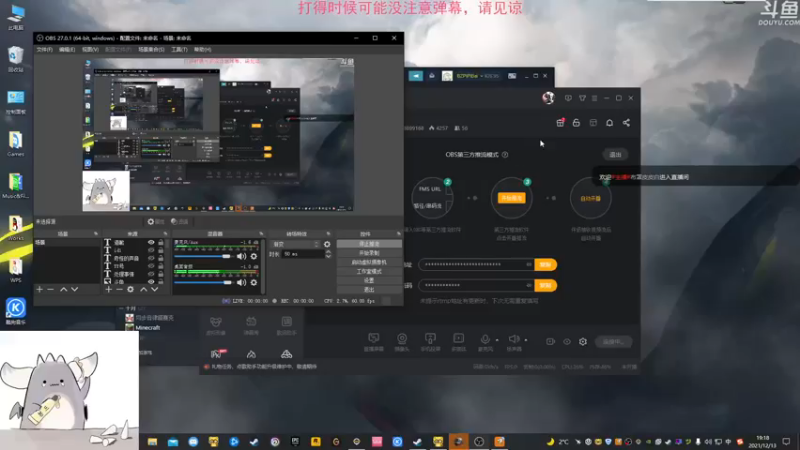Open source properties gear in sources toolbar
Viewport: 800px width, 450px height.
131,289
